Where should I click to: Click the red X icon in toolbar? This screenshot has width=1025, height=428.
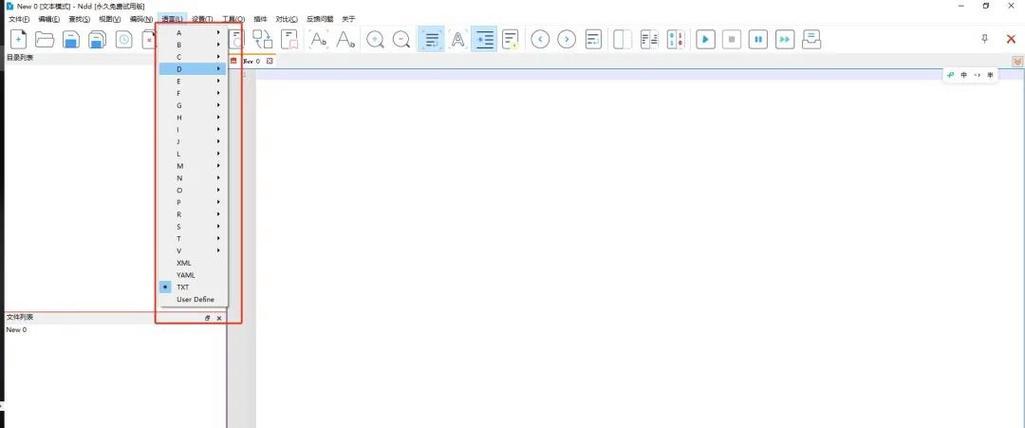click(1011, 39)
